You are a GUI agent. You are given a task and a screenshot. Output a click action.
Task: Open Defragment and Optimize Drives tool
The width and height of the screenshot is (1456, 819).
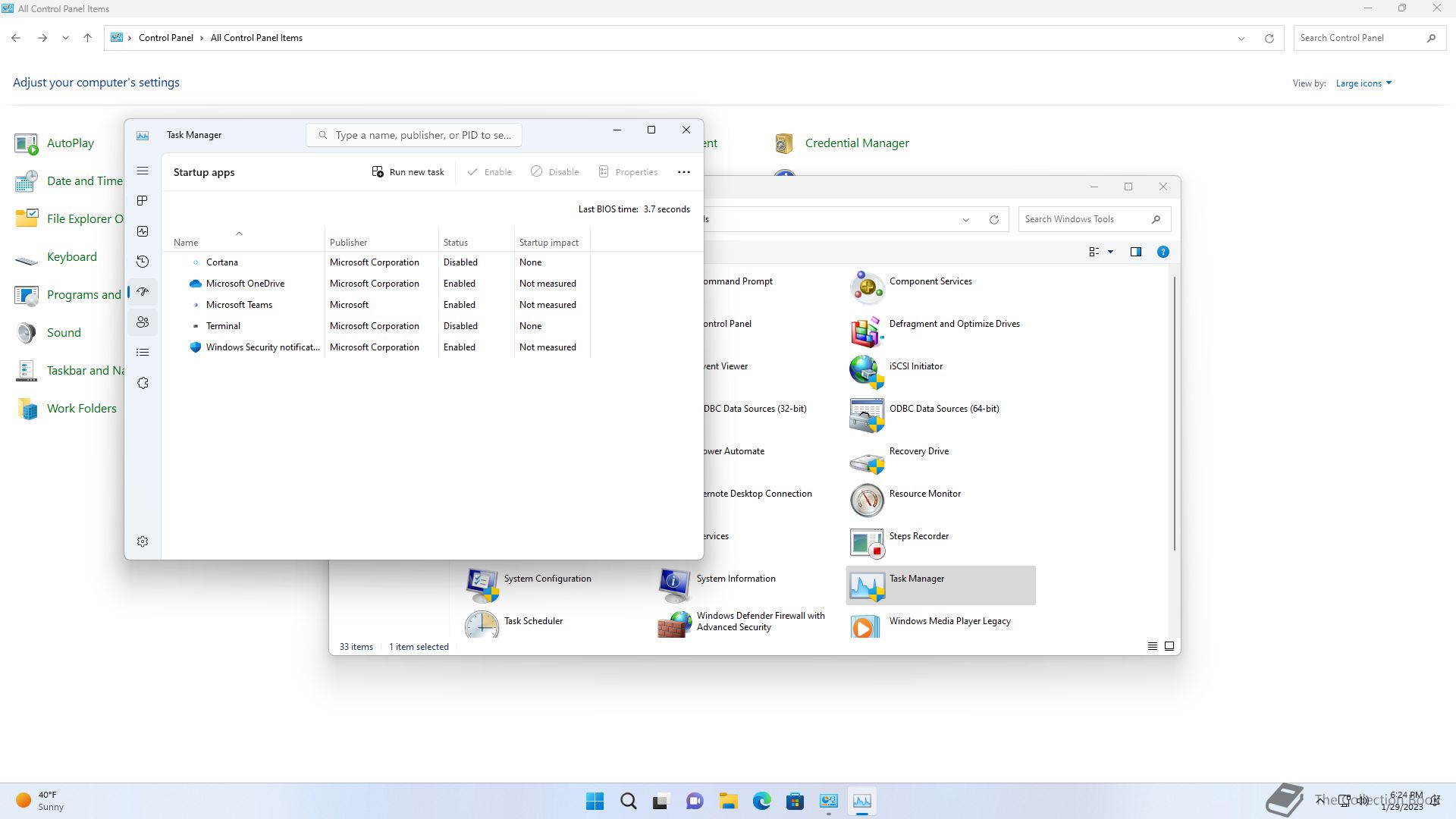click(x=940, y=330)
